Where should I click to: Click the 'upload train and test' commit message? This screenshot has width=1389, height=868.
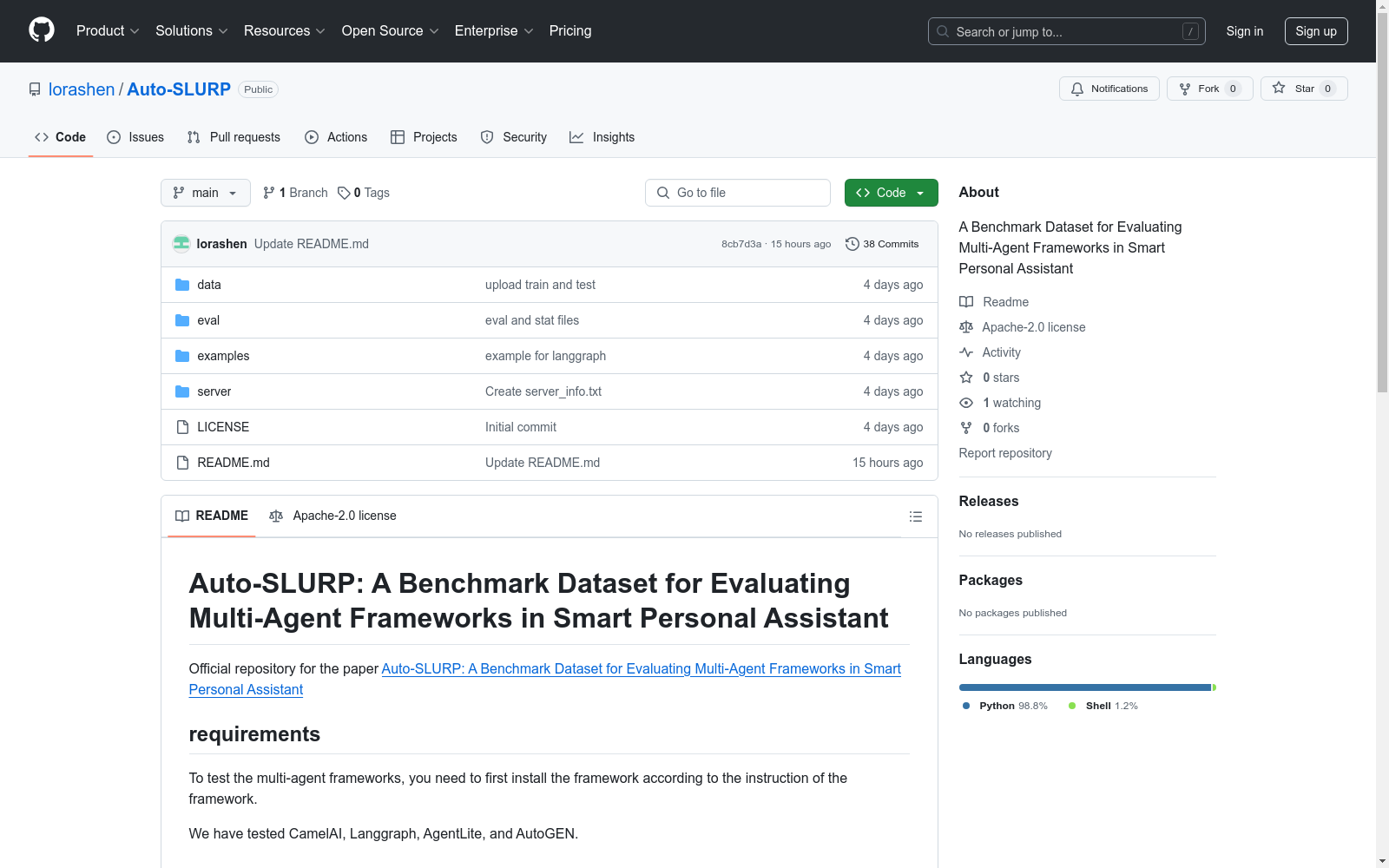540,285
